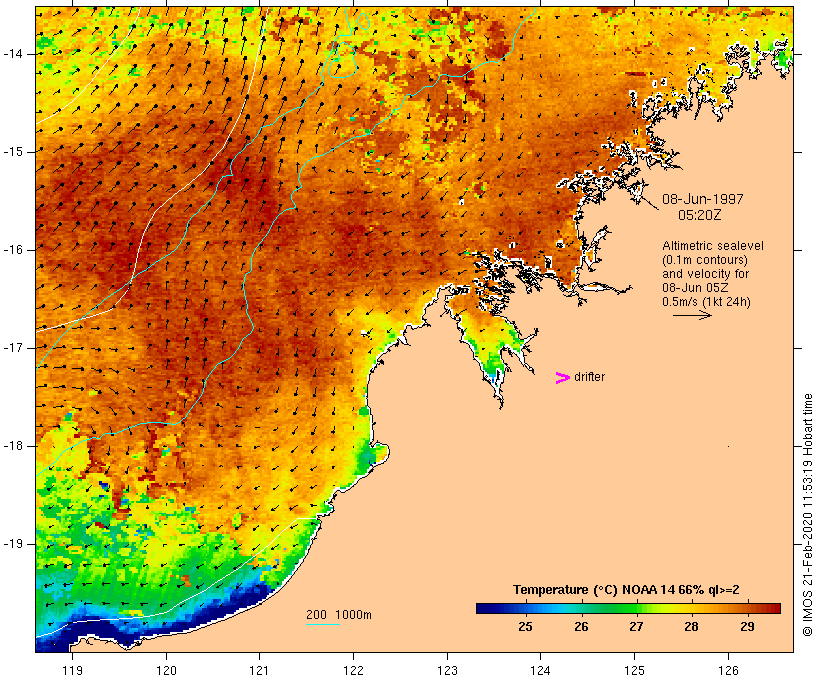820x680 pixels.
Task: Click the longitude axis label '123'
Action: click(x=447, y=670)
